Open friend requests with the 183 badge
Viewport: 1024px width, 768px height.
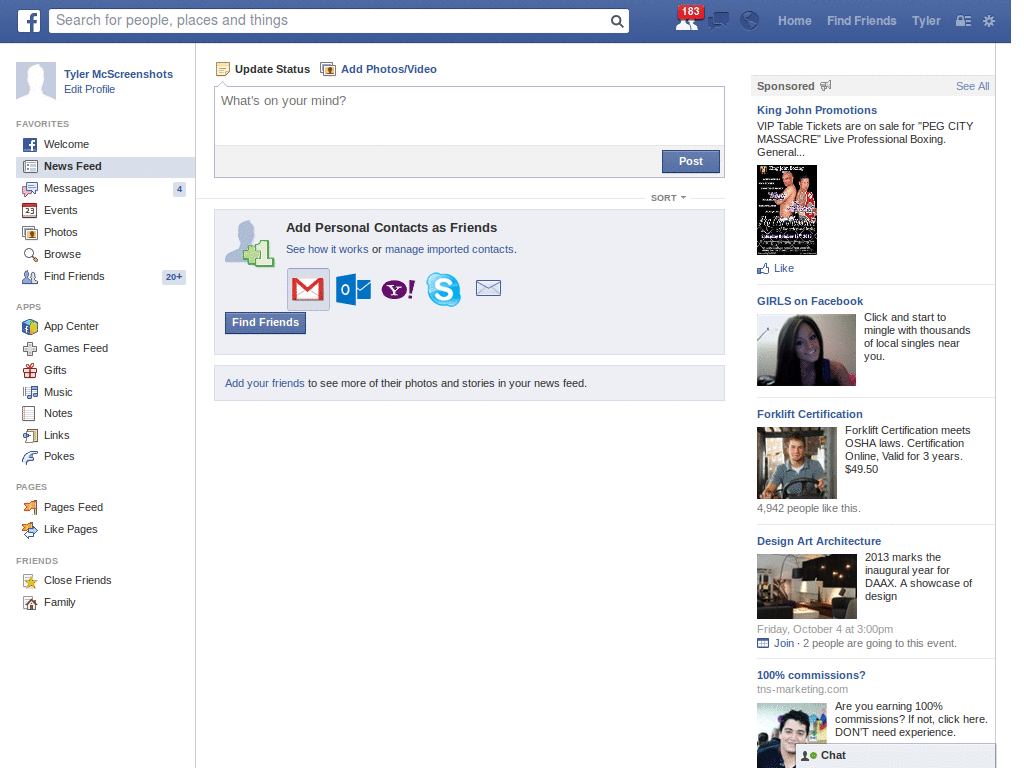[x=686, y=20]
